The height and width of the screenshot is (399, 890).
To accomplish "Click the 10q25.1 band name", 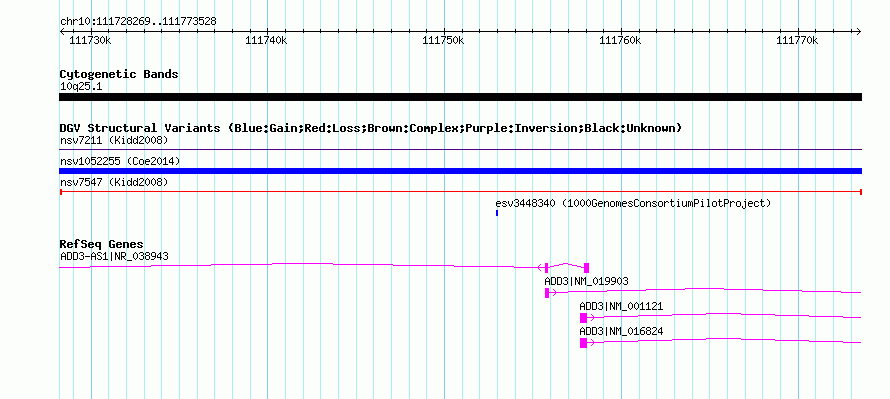I will click(x=81, y=87).
